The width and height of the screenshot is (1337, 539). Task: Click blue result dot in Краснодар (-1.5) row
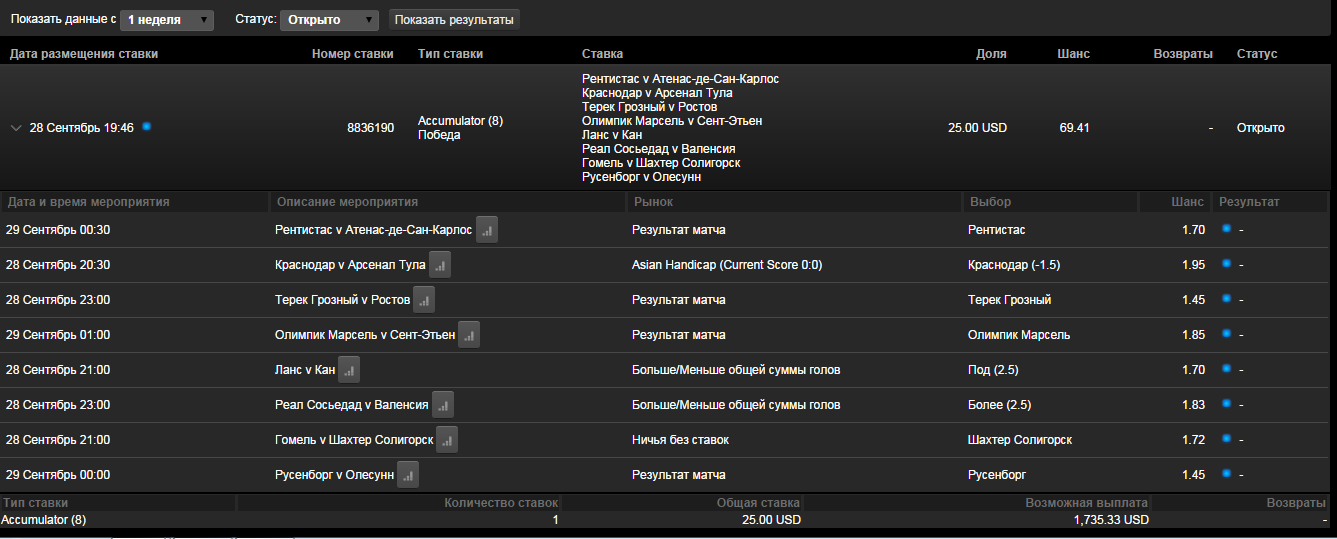pyautogui.click(x=1226, y=264)
